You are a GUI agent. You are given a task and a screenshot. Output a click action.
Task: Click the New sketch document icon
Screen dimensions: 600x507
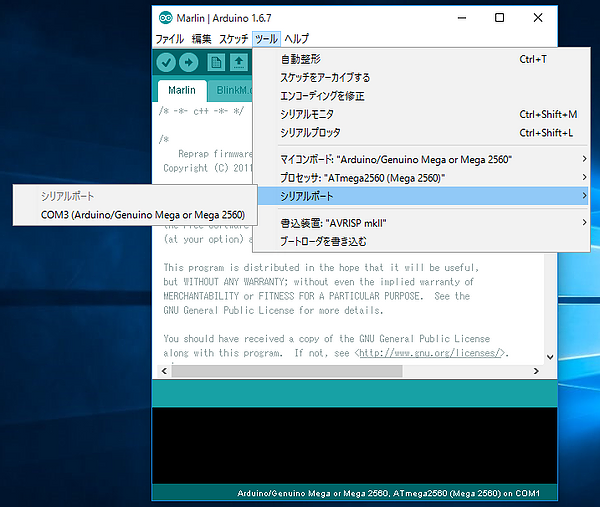pos(216,62)
